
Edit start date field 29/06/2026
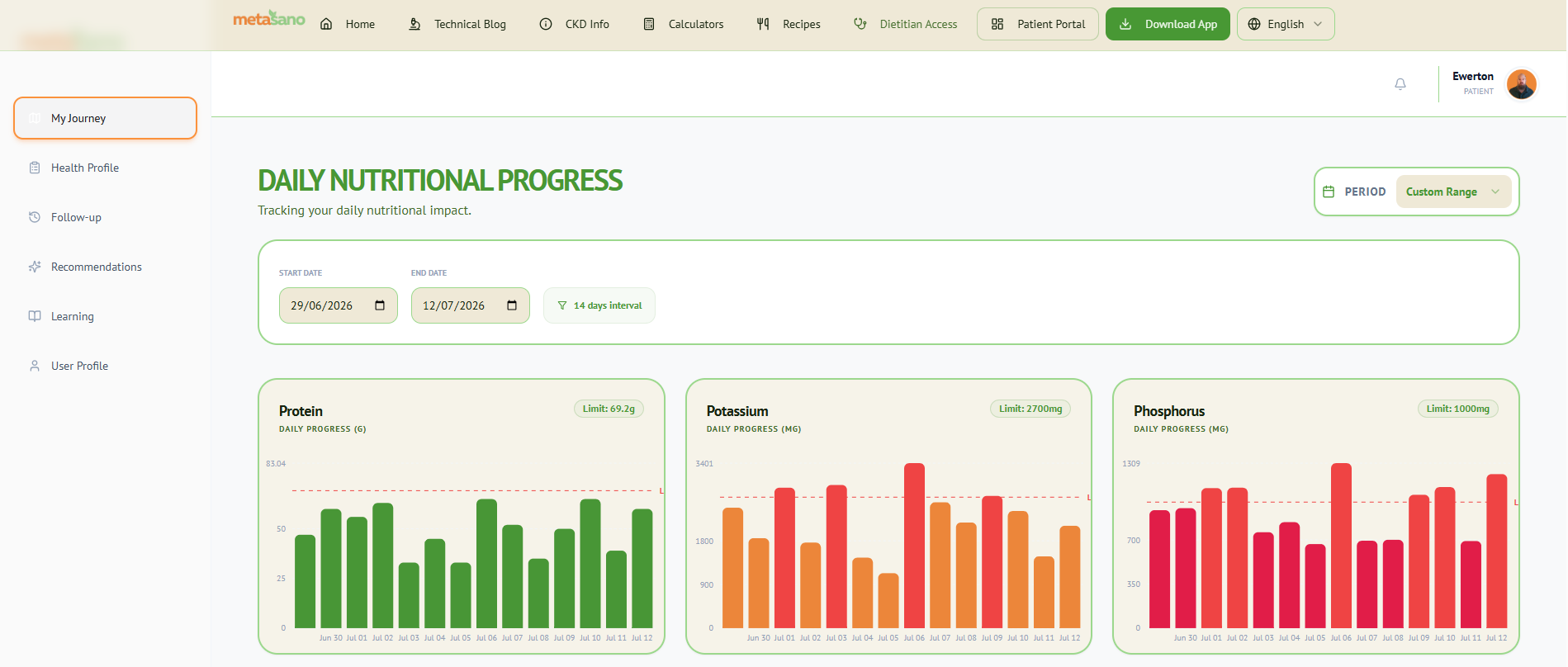coord(339,305)
